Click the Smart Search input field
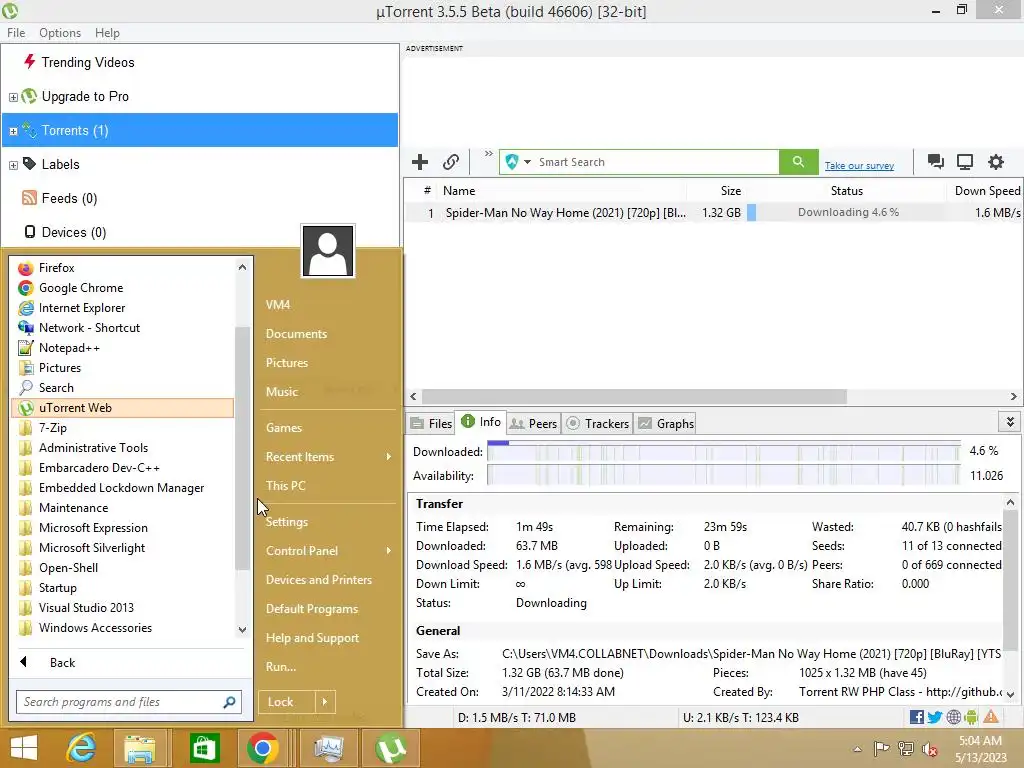Viewport: 1024px width, 768px height. (656, 162)
